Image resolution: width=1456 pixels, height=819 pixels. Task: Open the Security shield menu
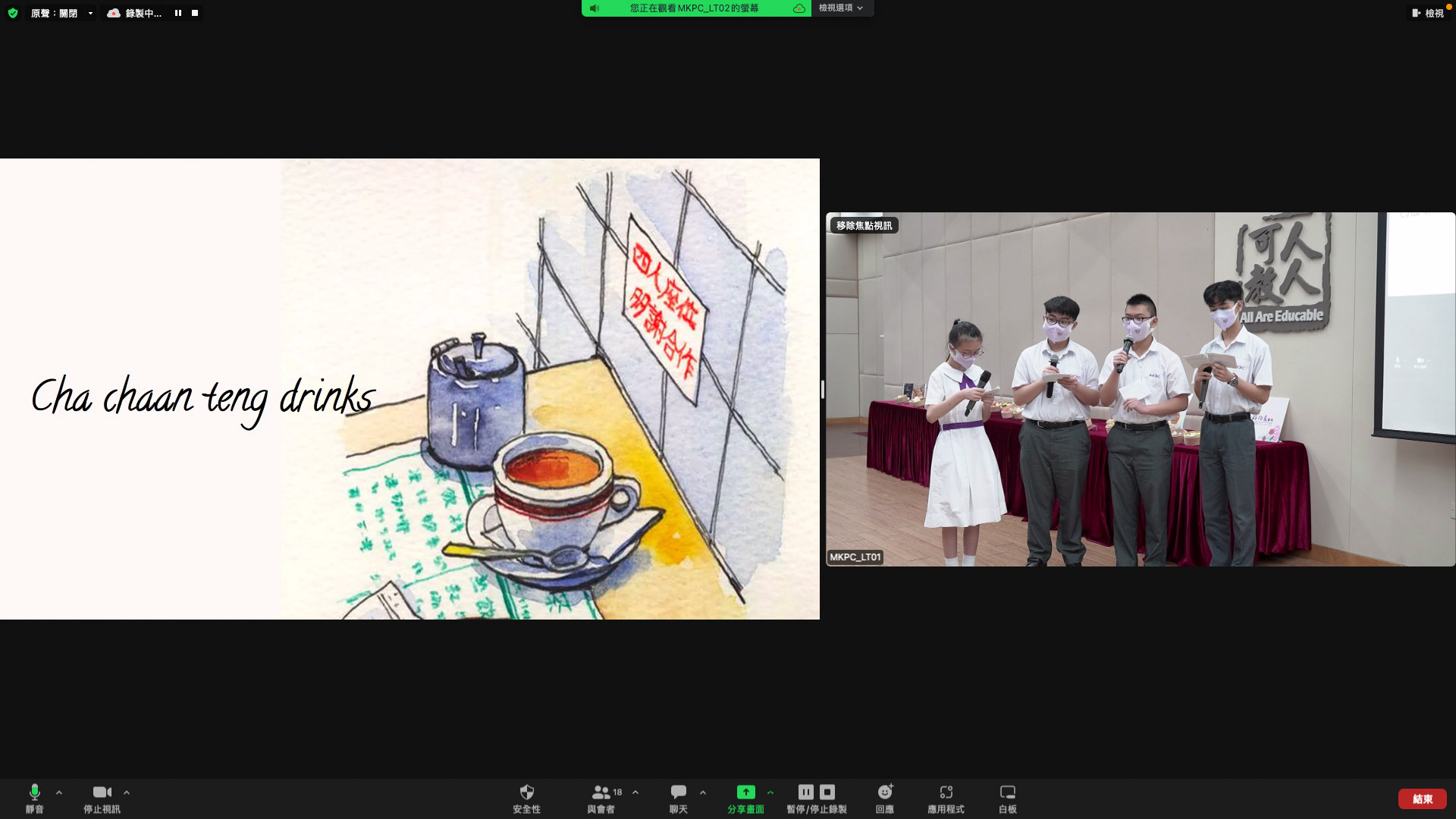point(526,799)
